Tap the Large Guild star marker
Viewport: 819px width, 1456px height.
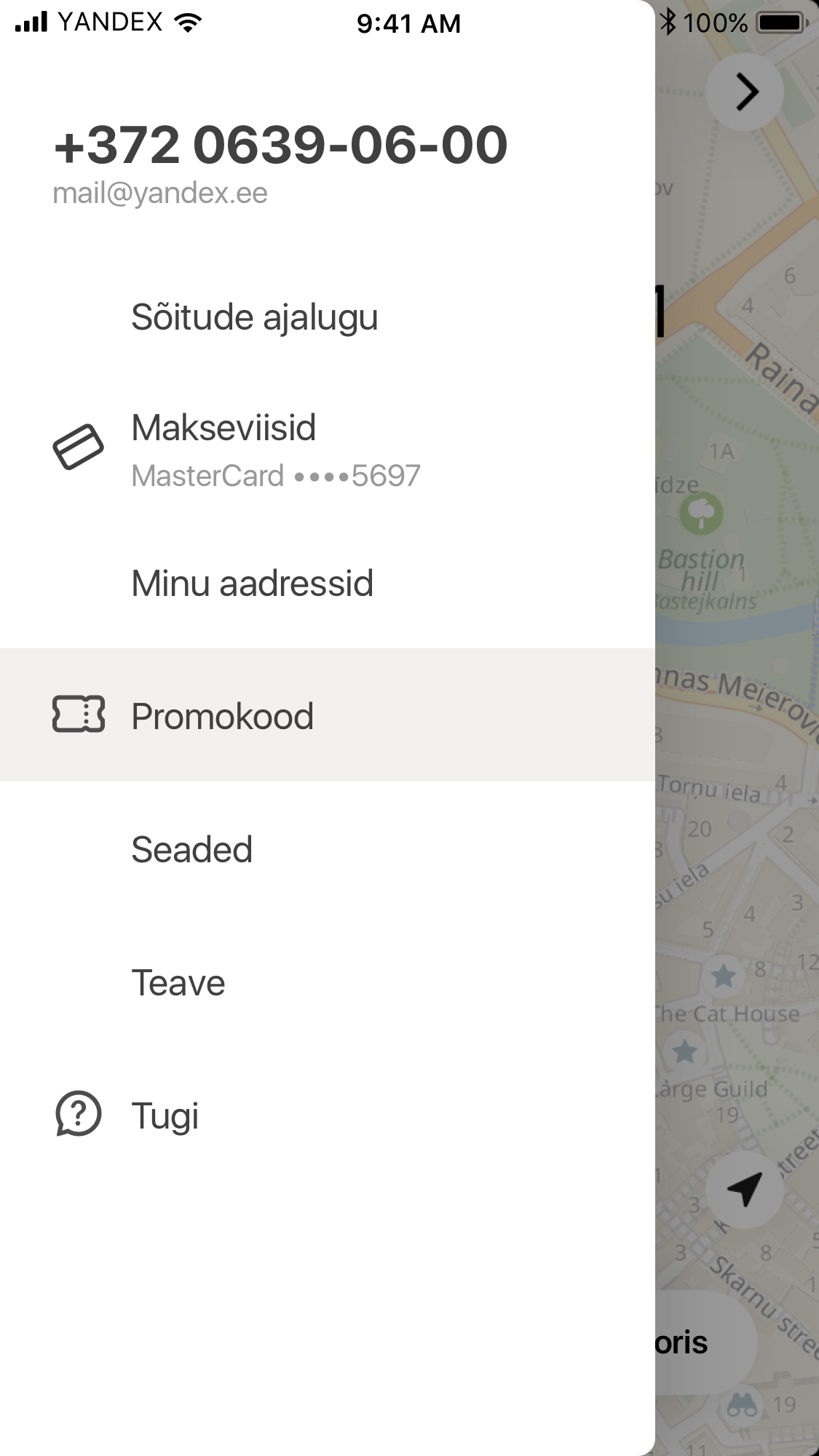point(685,1051)
